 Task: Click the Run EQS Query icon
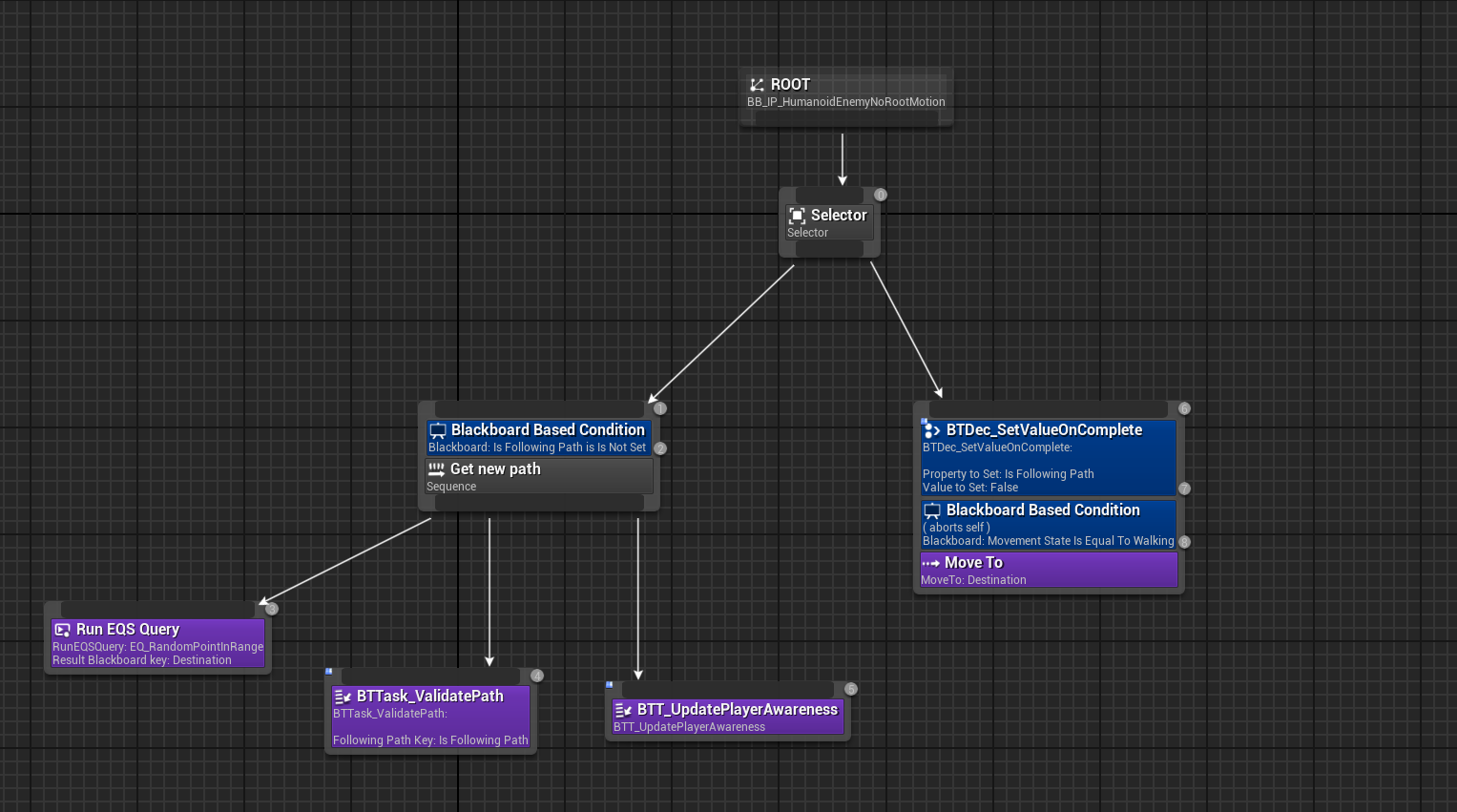coord(63,630)
